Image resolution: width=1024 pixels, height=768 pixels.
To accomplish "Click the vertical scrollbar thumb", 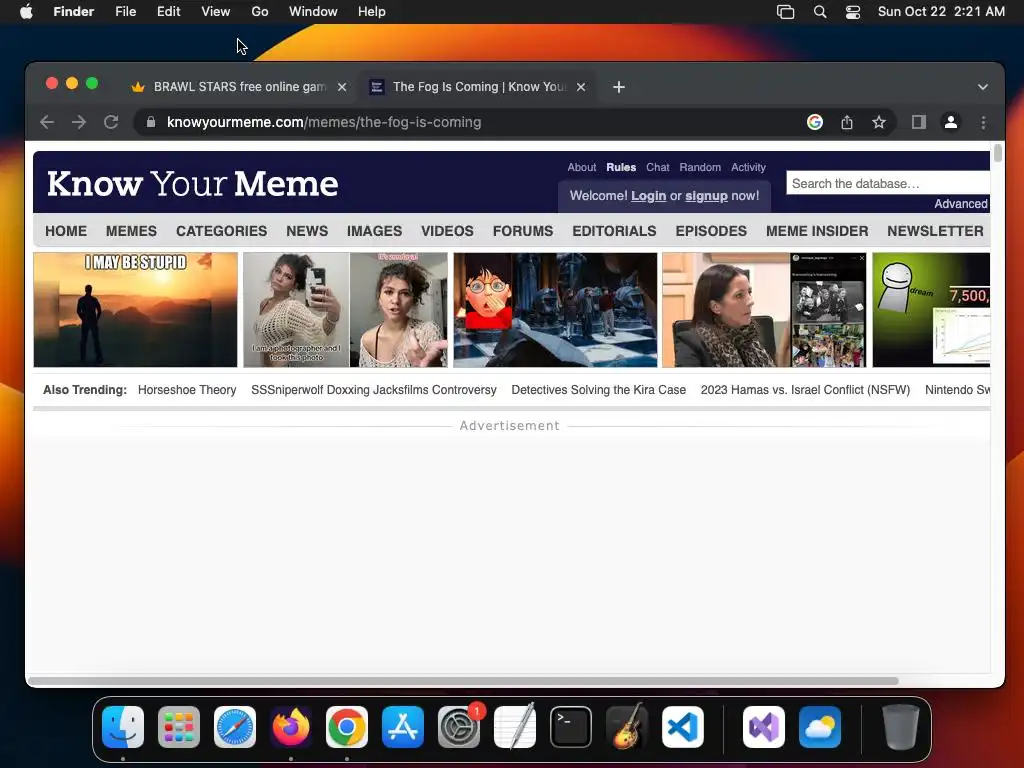I will pyautogui.click(x=997, y=153).
